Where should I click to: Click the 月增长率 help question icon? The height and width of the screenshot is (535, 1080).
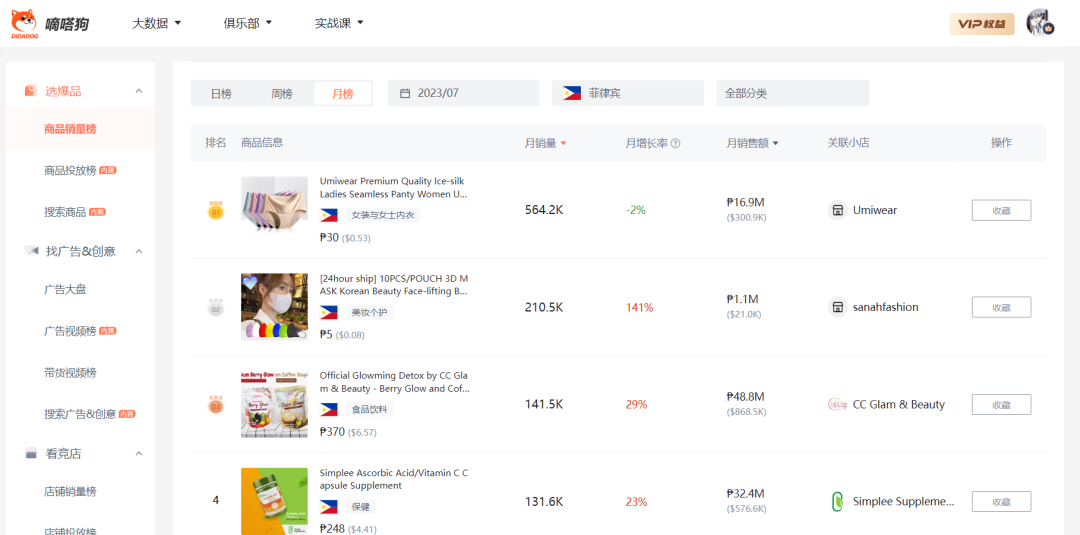coord(676,143)
